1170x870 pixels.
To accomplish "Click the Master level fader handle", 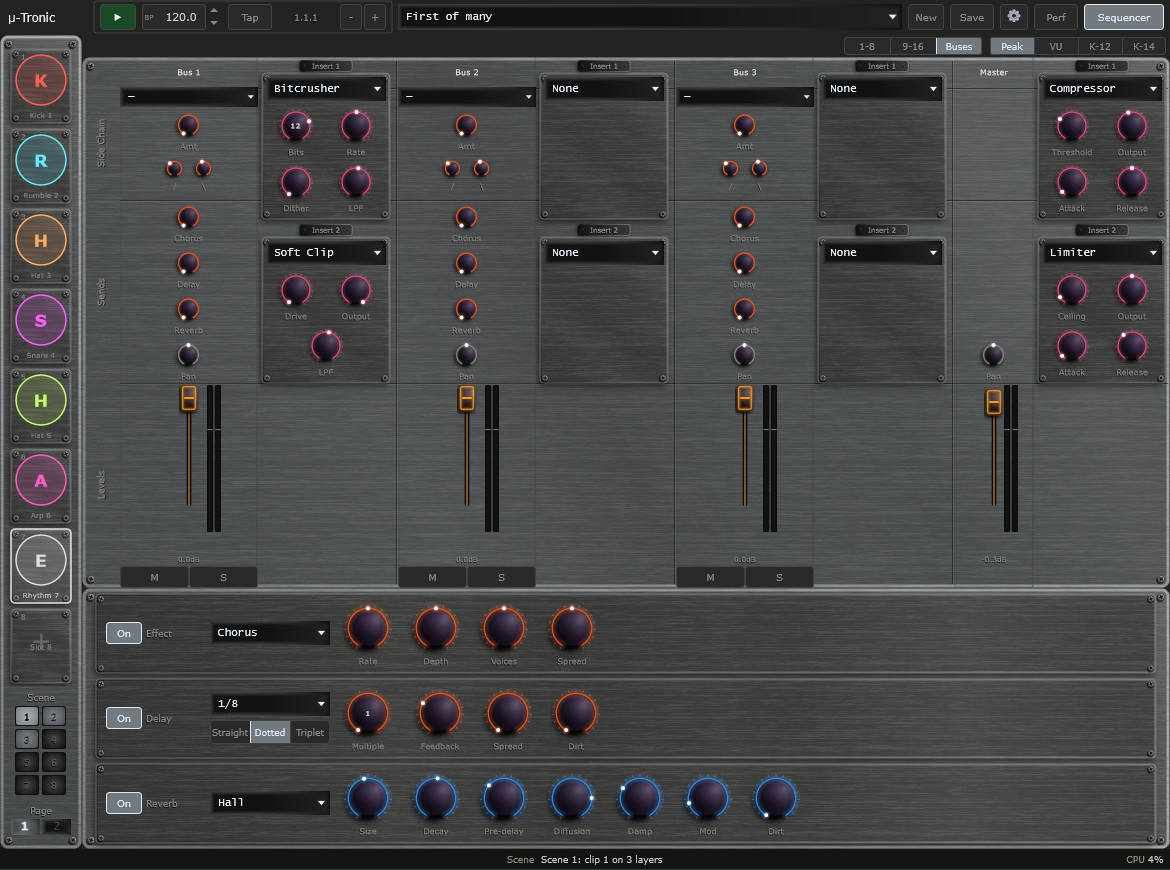I will click(x=993, y=402).
